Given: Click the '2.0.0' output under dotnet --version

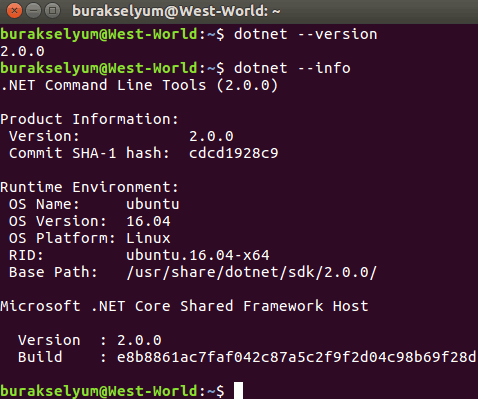Looking at the screenshot, I should coord(22,51).
